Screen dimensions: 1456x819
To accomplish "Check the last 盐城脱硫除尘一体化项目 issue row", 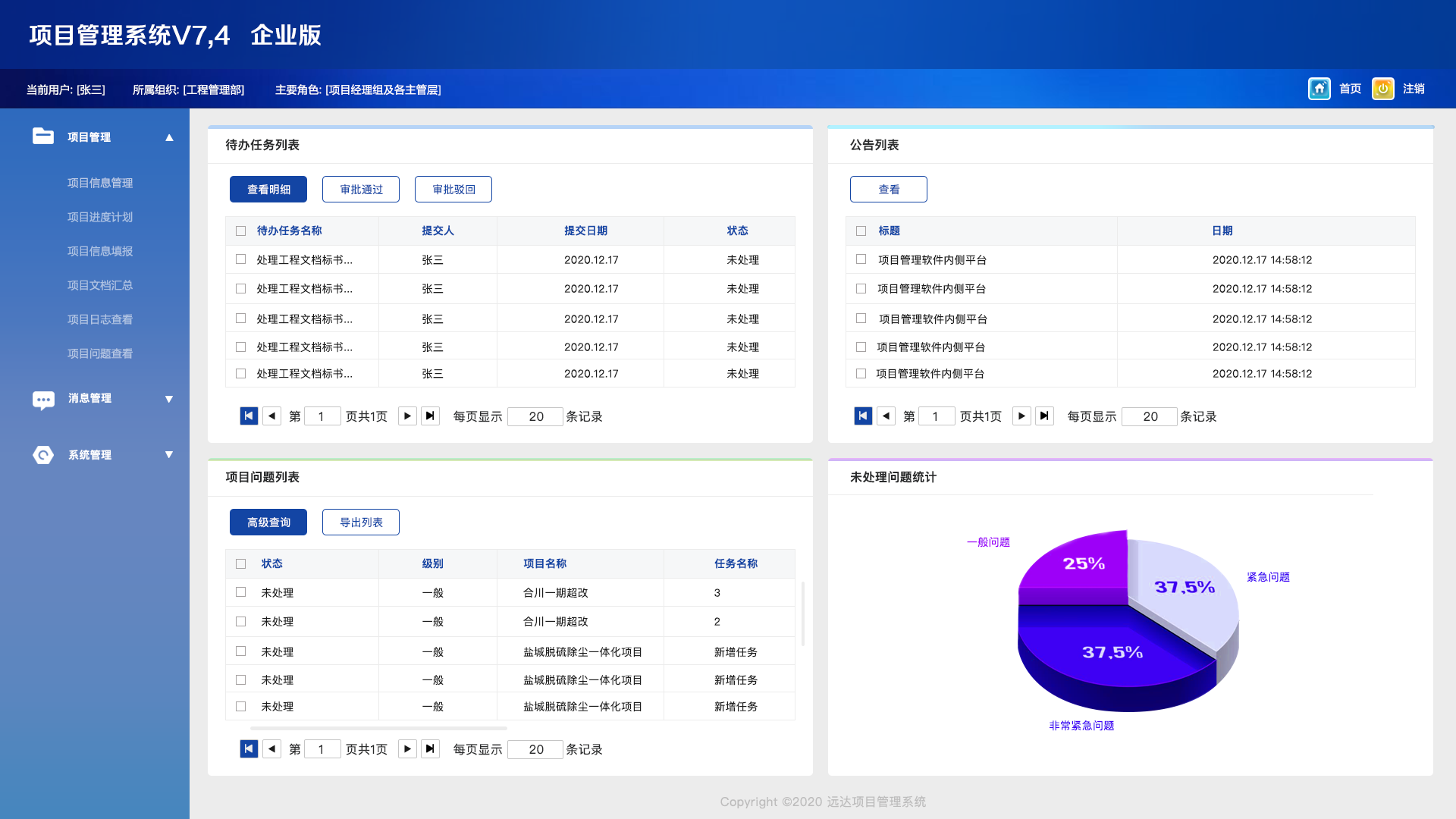I will (240, 707).
